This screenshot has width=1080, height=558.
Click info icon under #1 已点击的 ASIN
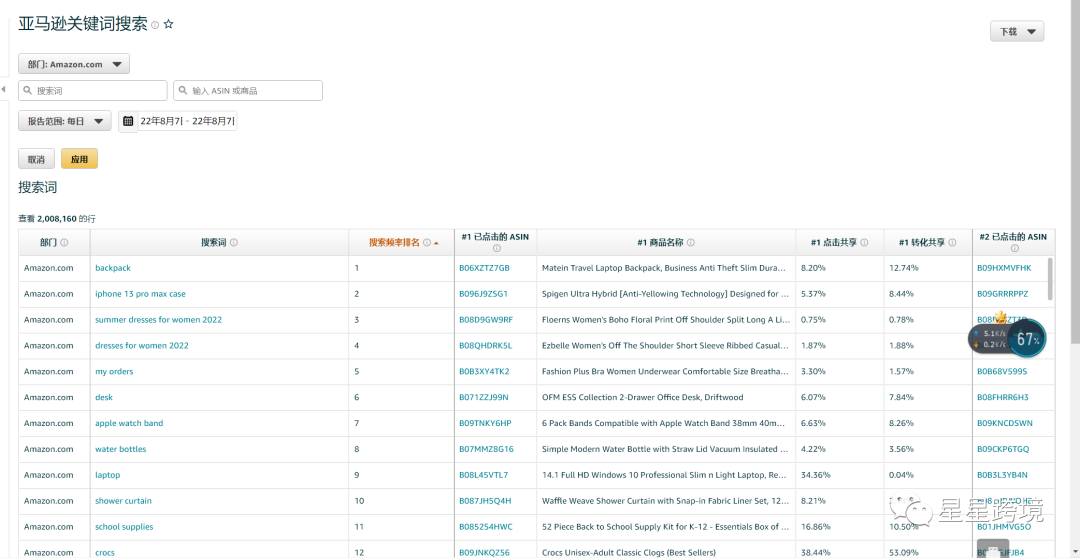[496, 249]
